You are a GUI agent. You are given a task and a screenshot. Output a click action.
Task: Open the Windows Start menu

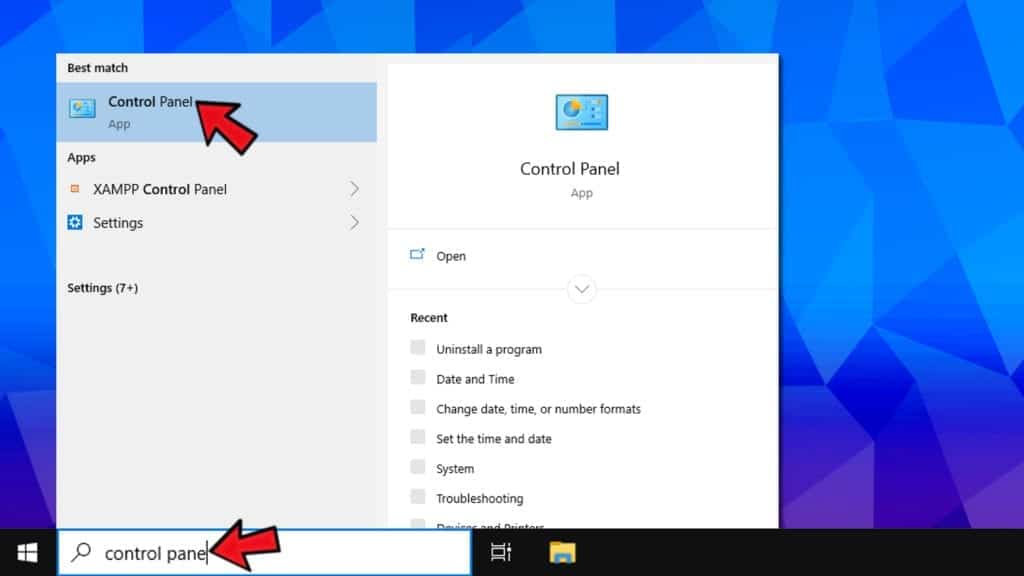coord(27,552)
